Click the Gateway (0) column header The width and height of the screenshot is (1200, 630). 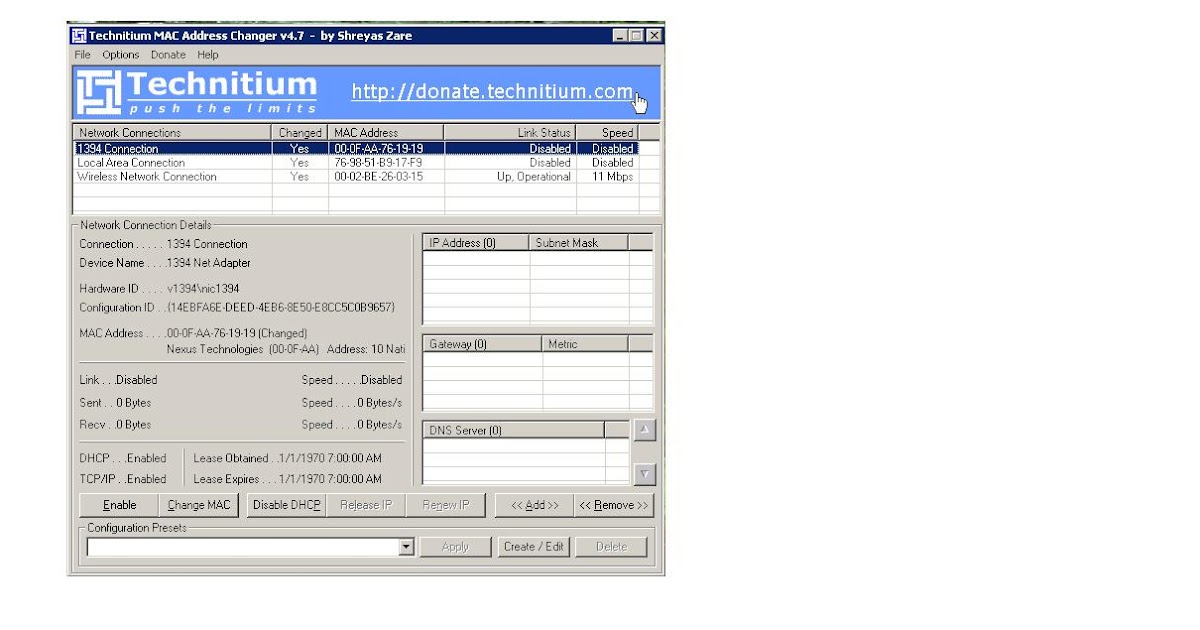(483, 344)
